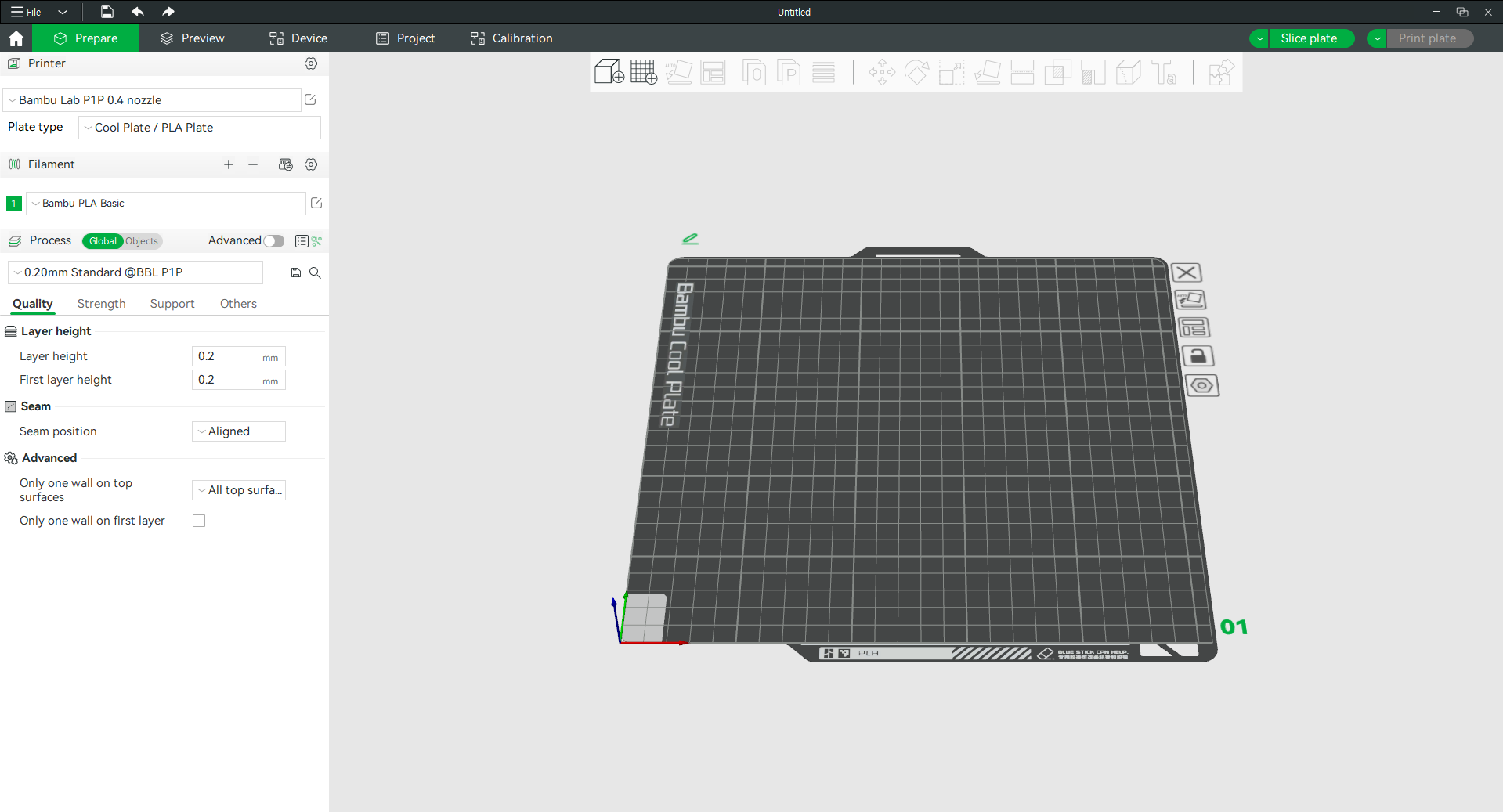Select the Rotate tool in the toolbar

click(x=916, y=72)
